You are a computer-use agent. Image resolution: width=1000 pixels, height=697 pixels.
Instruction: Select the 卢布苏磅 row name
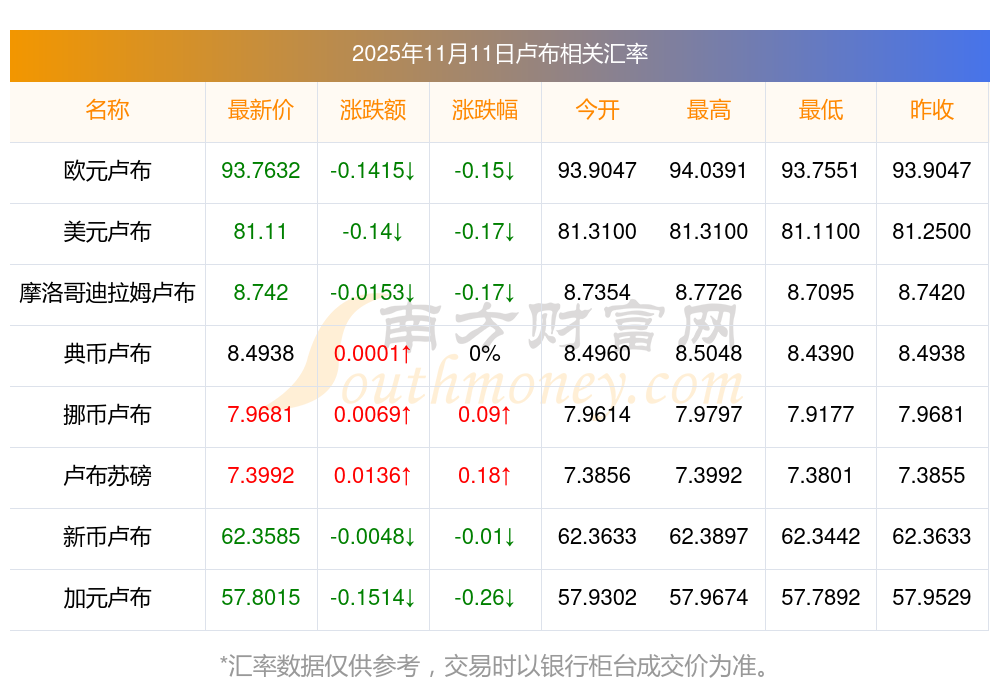click(107, 476)
